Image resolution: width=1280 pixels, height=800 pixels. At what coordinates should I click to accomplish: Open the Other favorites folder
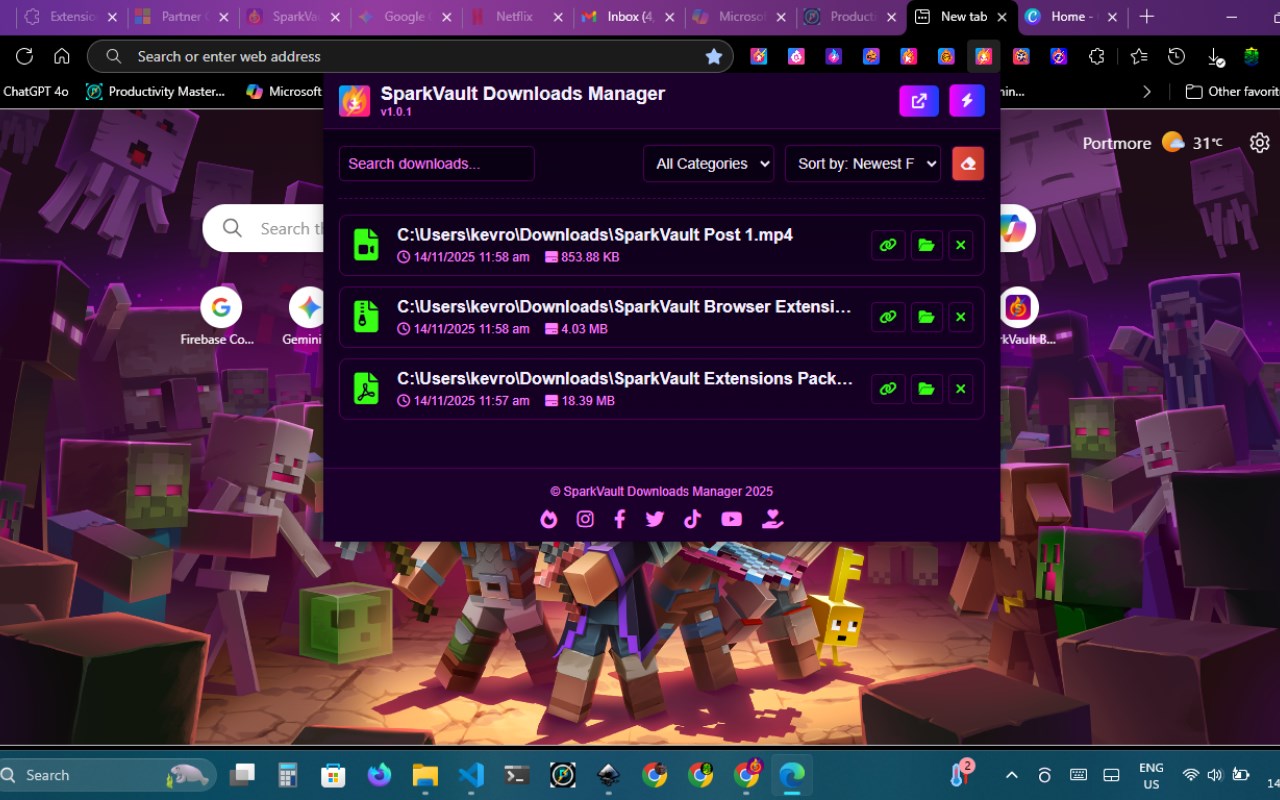click(x=1232, y=91)
